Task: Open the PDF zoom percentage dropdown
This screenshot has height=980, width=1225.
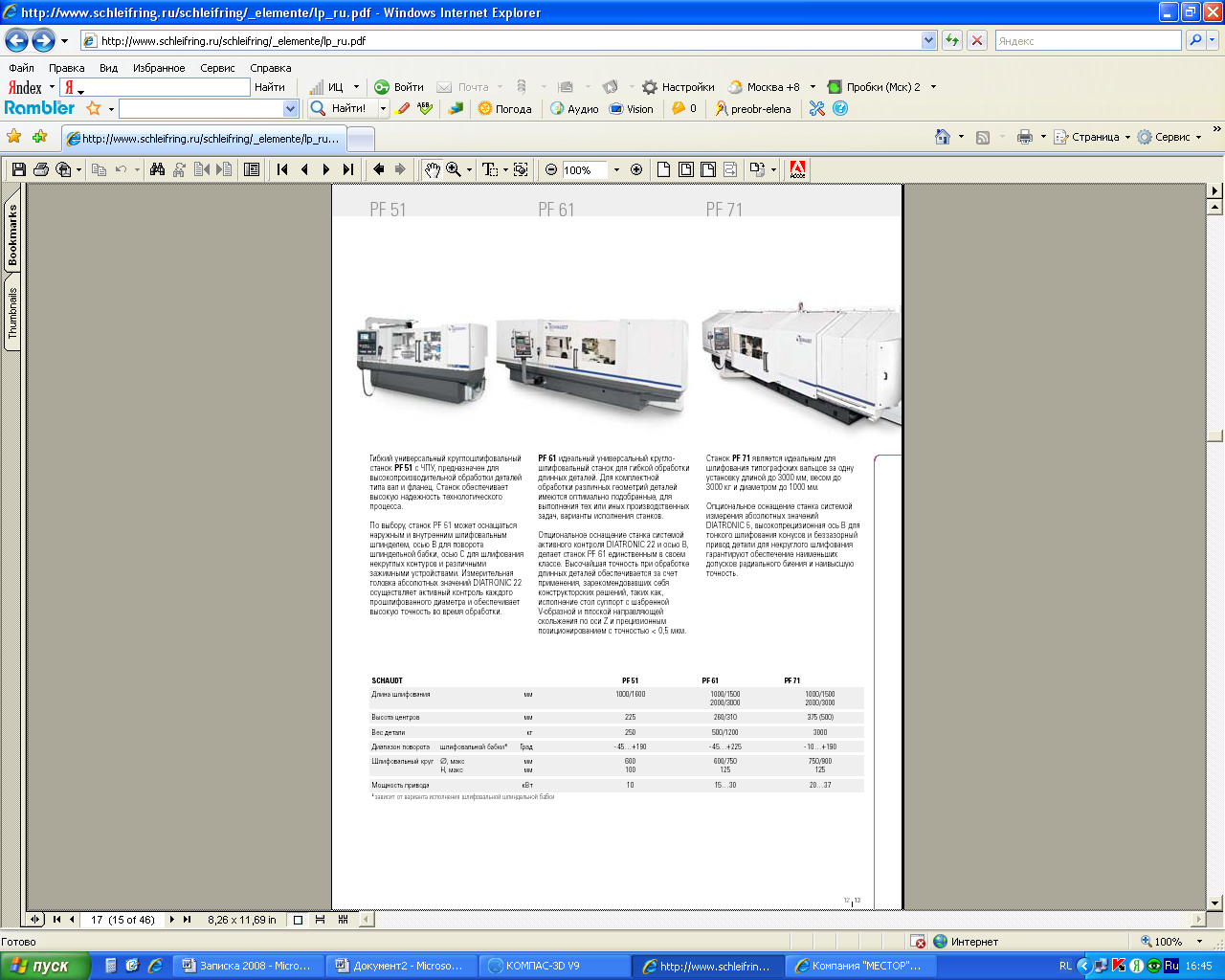Action: (616, 169)
